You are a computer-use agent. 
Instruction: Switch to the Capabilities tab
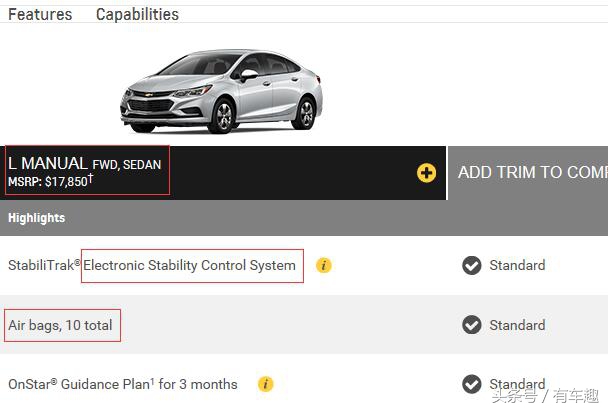point(137,14)
